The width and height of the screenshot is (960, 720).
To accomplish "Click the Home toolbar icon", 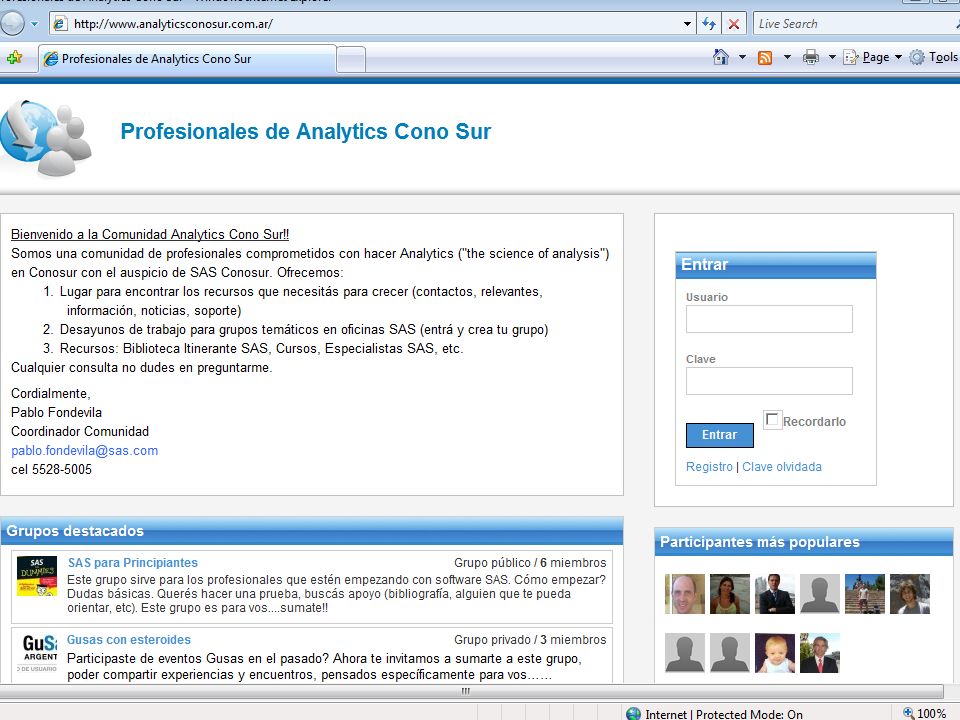I will (x=721, y=58).
